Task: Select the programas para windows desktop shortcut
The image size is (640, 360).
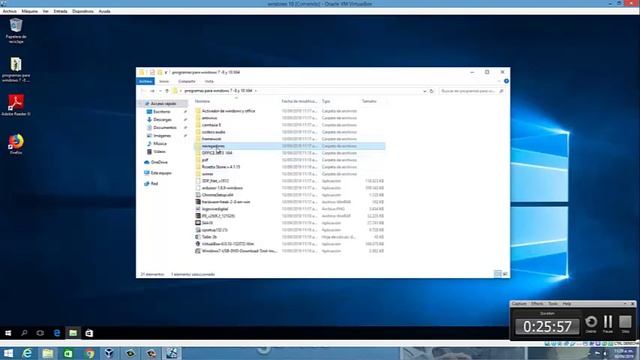Action: point(16,70)
